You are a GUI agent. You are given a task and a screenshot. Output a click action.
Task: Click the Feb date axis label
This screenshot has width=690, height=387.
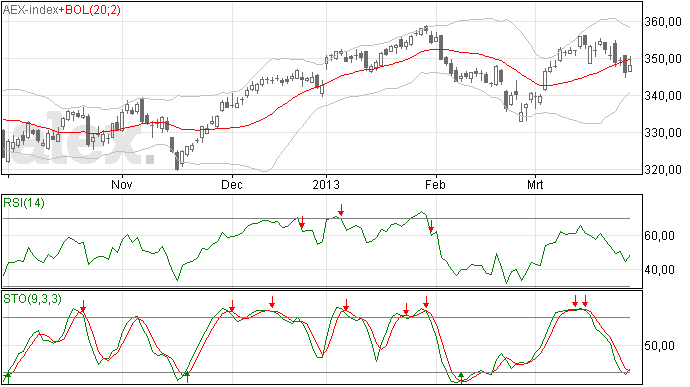[435, 184]
